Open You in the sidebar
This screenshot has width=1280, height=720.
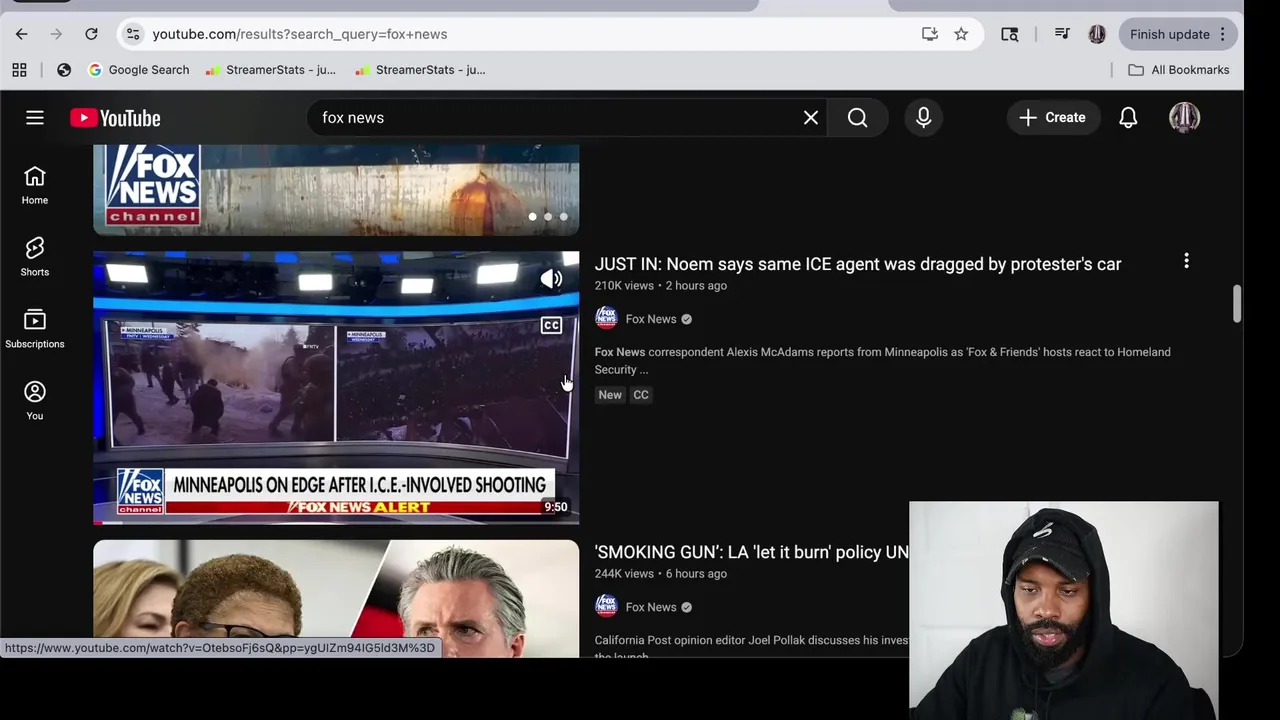[35, 401]
